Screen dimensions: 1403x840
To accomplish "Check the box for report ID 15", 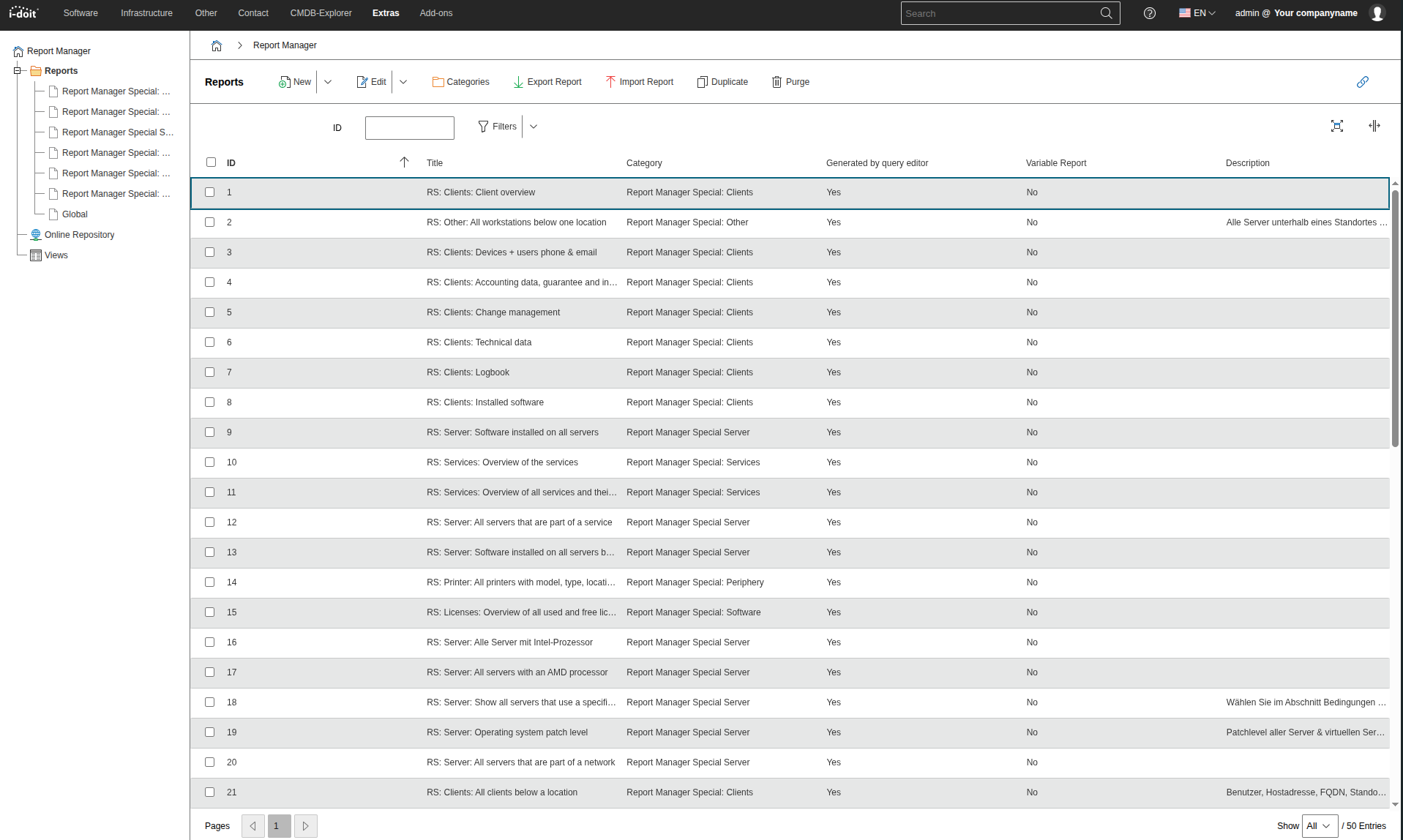I will point(210,612).
